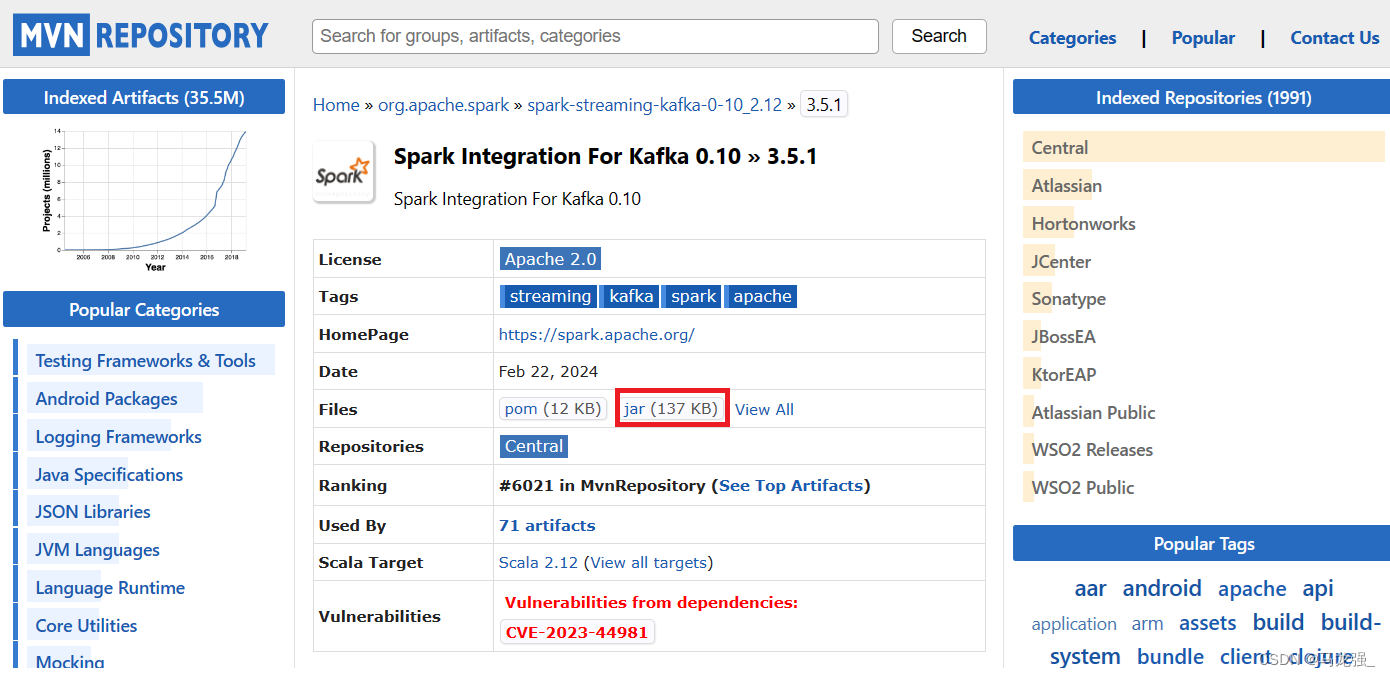Open the Categories menu item
Screen dimensions: 1390x676
(x=1072, y=38)
